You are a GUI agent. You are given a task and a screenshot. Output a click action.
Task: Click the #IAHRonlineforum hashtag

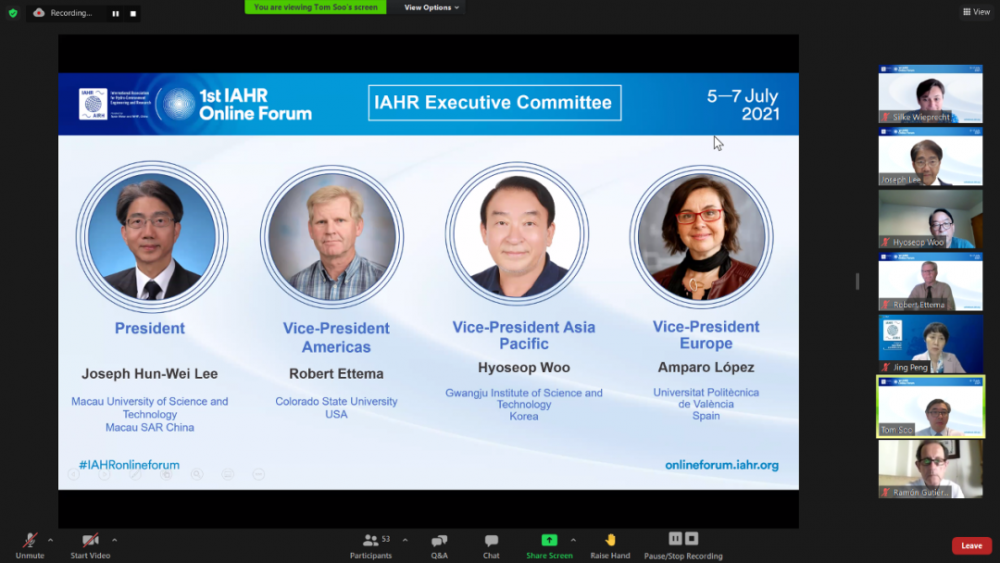tap(129, 465)
